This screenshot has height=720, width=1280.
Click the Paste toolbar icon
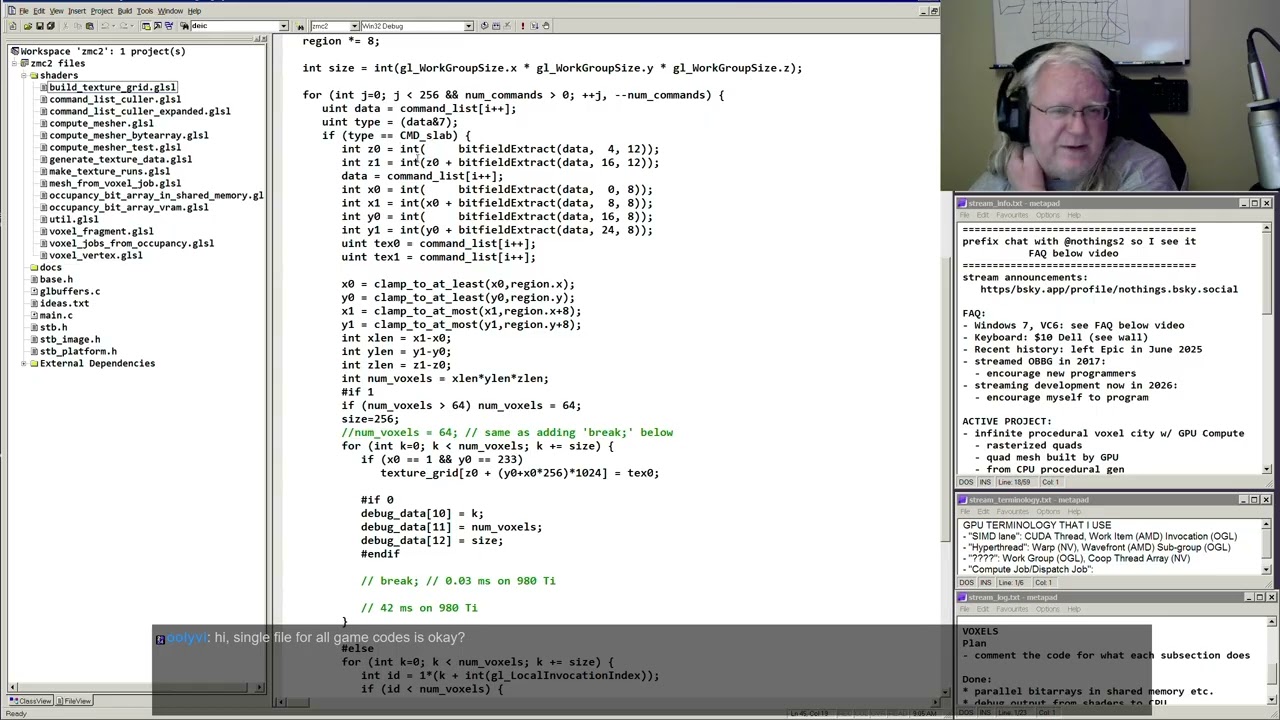pyautogui.click(x=89, y=26)
